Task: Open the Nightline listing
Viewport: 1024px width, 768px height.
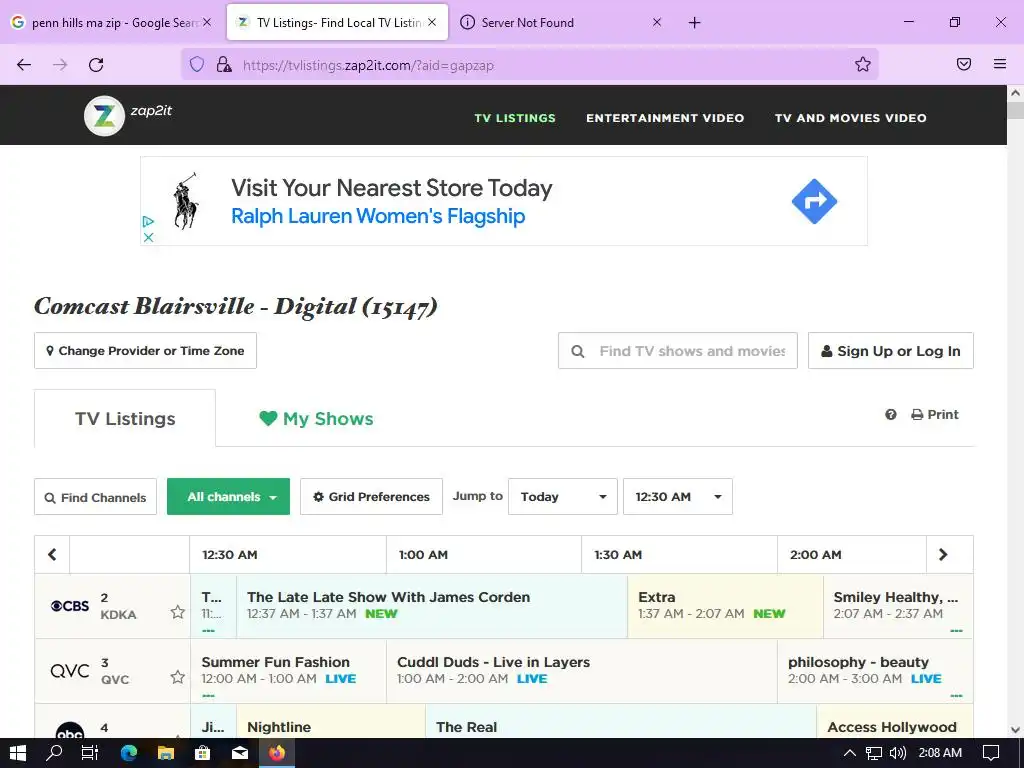Action: point(330,722)
